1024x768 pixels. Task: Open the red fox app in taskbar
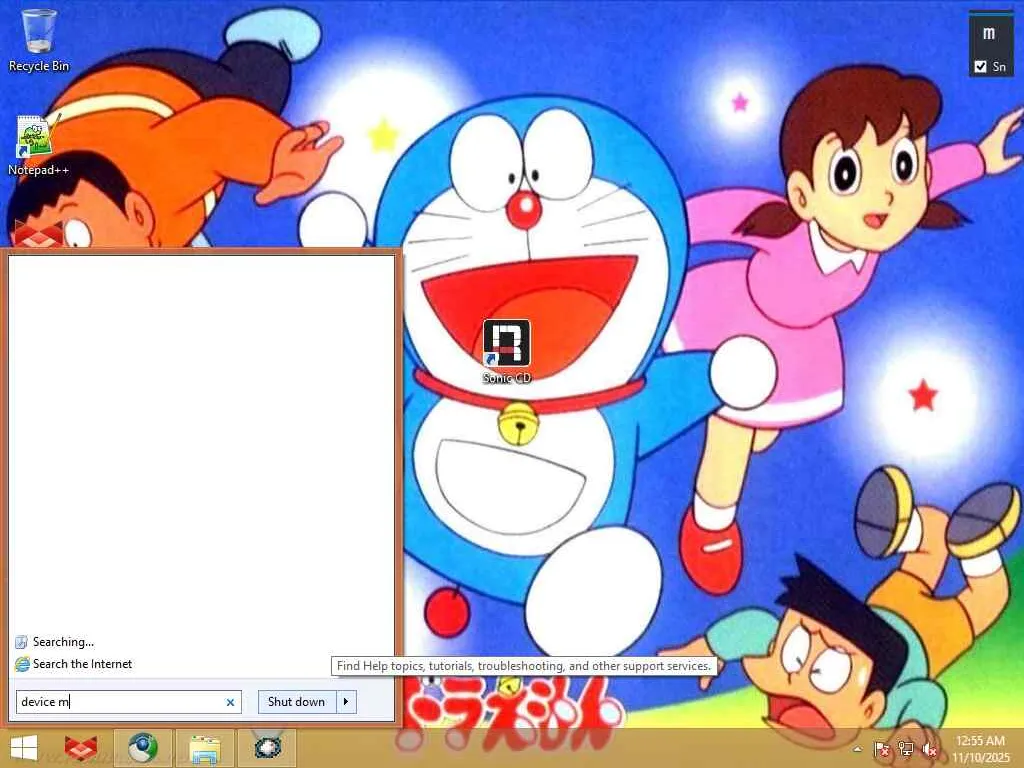pyautogui.click(x=81, y=748)
